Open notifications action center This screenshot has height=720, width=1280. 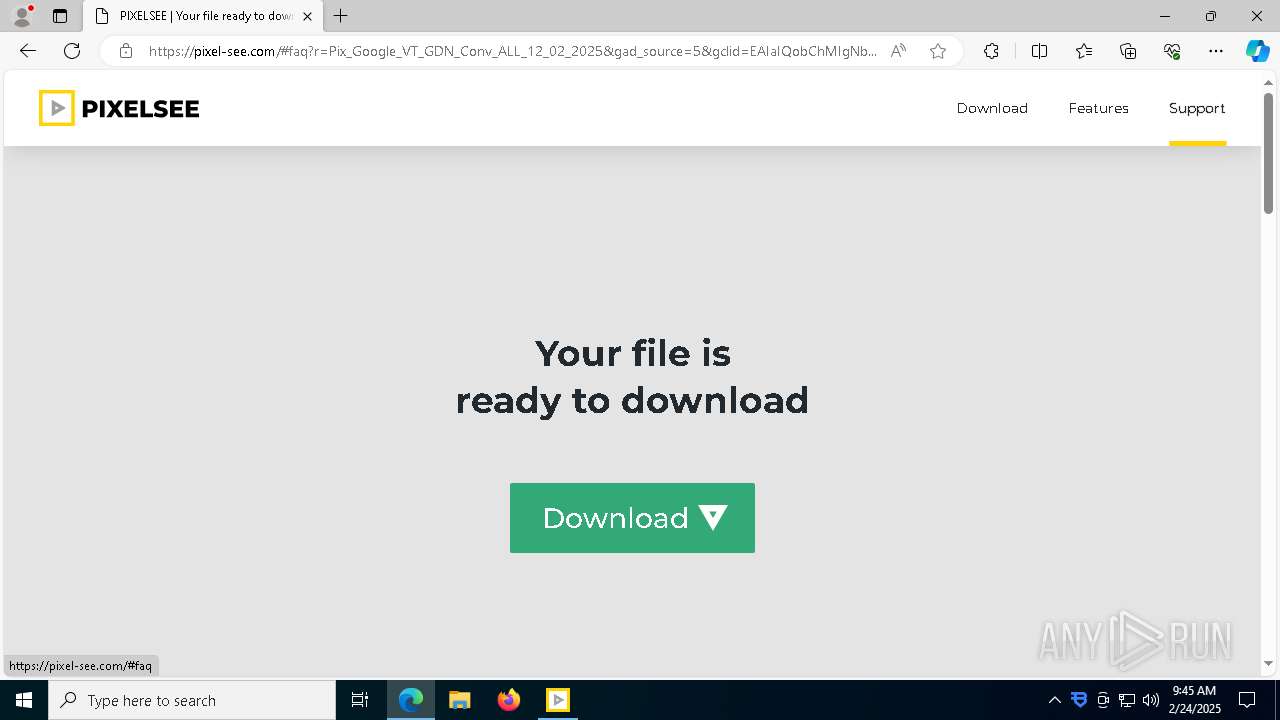[1247, 700]
